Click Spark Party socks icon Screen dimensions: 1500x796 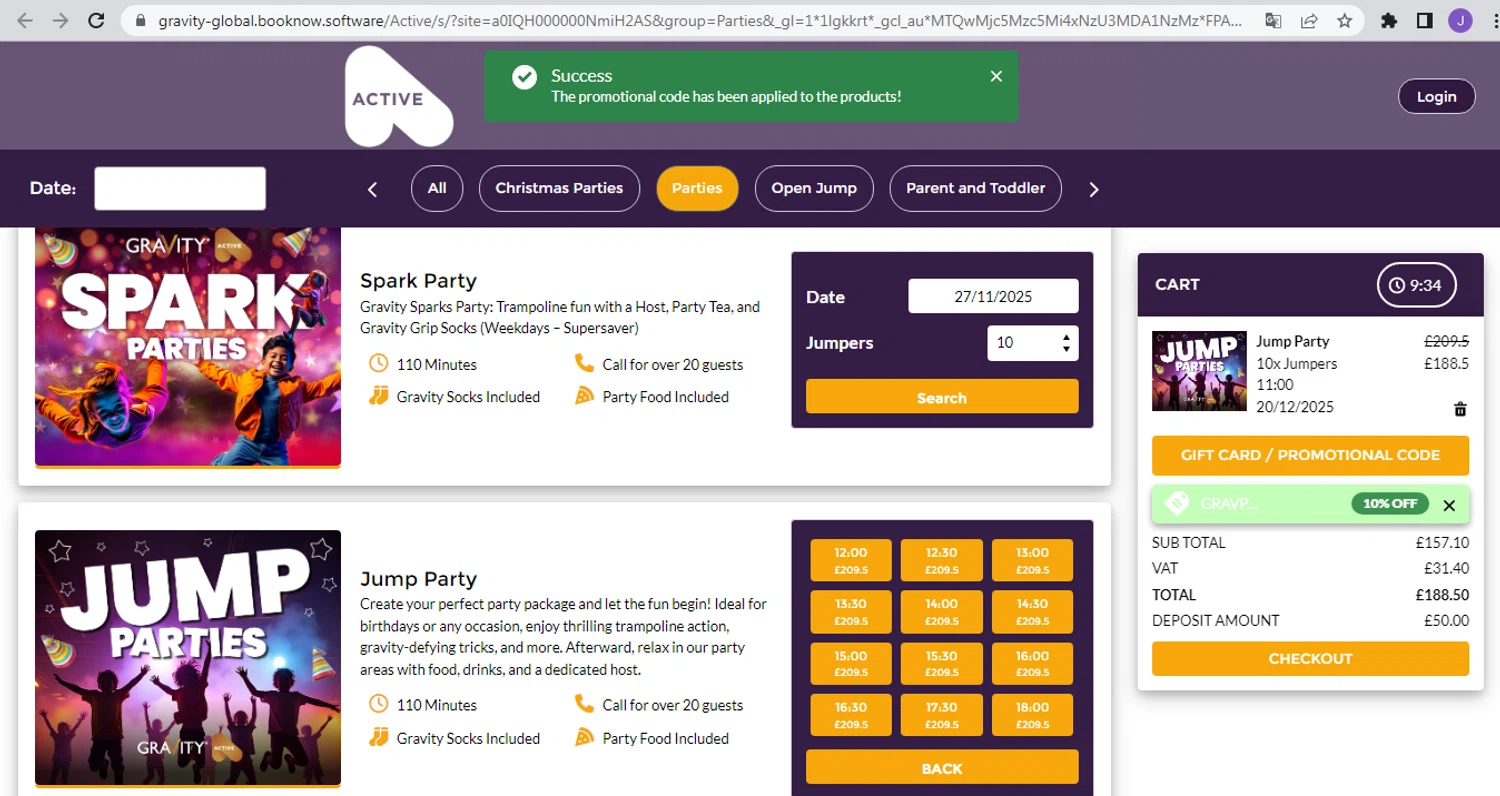point(378,396)
